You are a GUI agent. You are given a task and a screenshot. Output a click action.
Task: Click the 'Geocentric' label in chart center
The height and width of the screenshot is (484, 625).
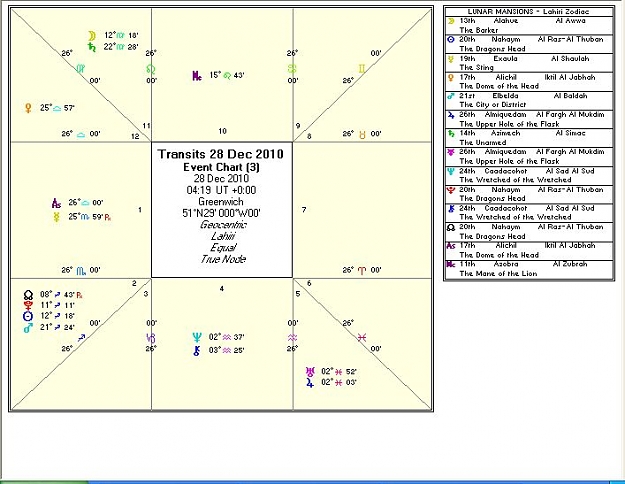point(224,225)
